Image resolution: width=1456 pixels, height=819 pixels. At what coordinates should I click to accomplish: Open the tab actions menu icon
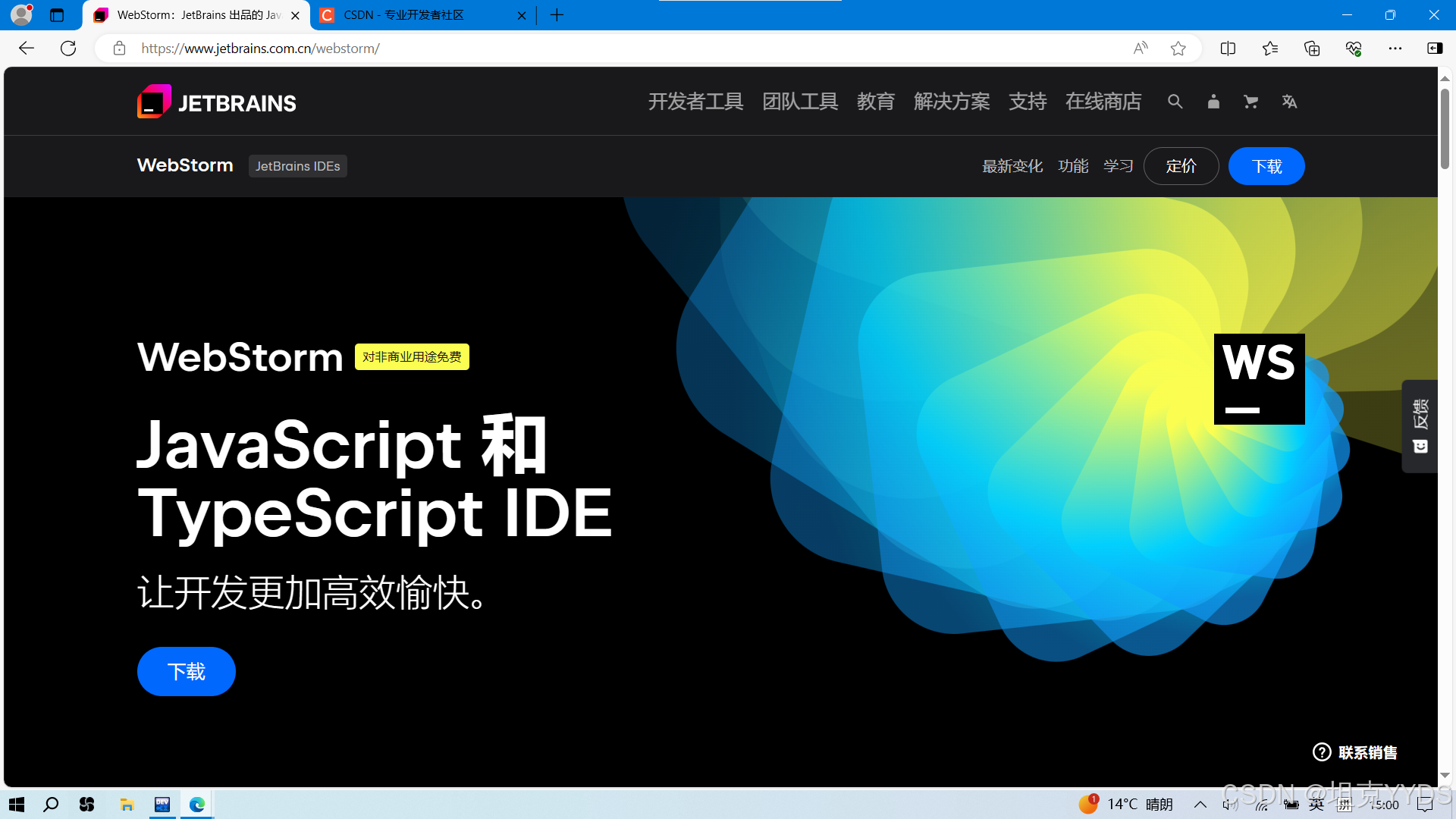(x=57, y=15)
